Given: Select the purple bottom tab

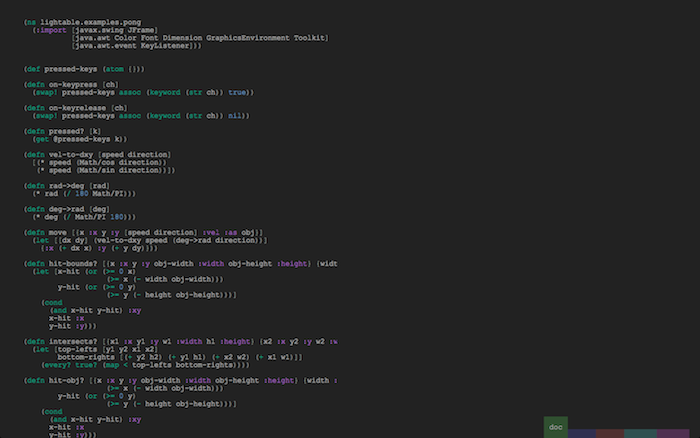Looking at the screenshot, I should tap(675, 433).
